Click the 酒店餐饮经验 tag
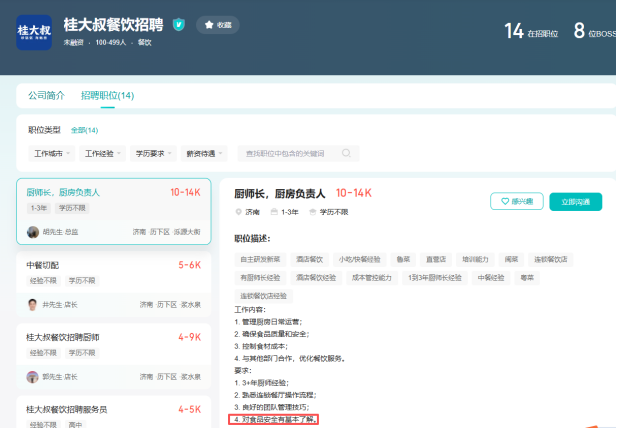Viewport: 617px width, 428px height. click(x=316, y=278)
